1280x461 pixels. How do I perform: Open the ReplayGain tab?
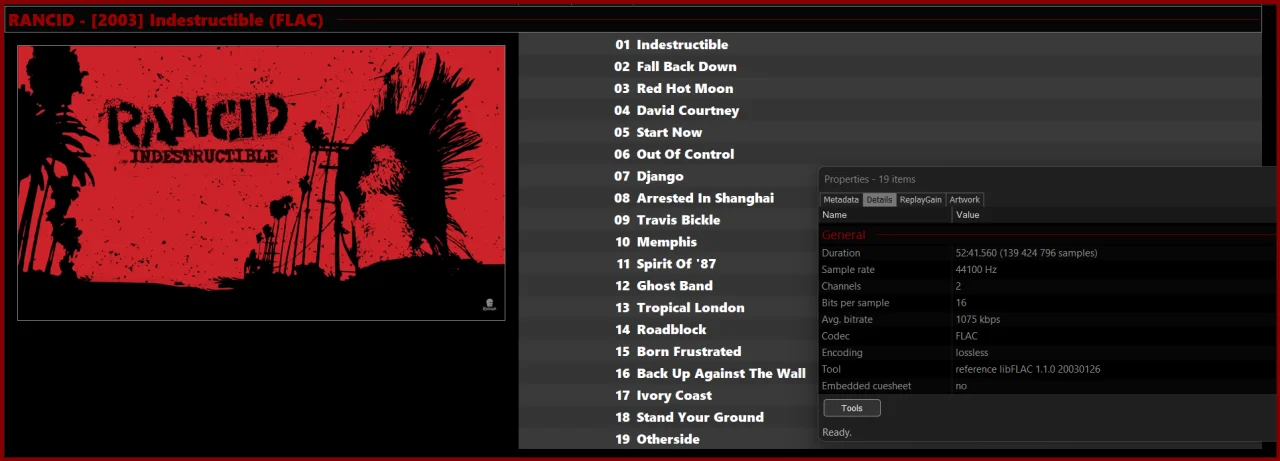click(x=920, y=200)
